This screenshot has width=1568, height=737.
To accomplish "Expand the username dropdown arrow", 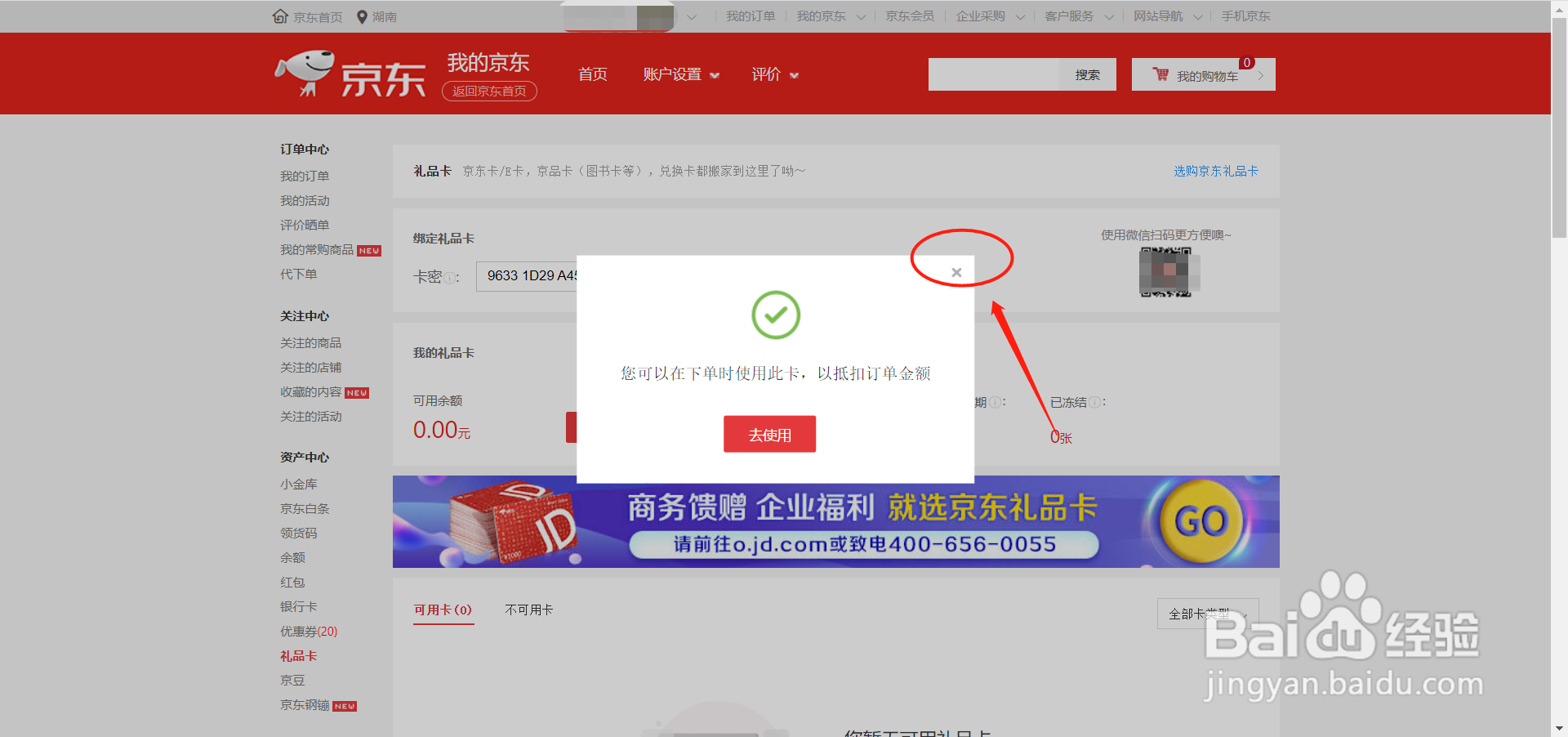I will pyautogui.click(x=692, y=17).
